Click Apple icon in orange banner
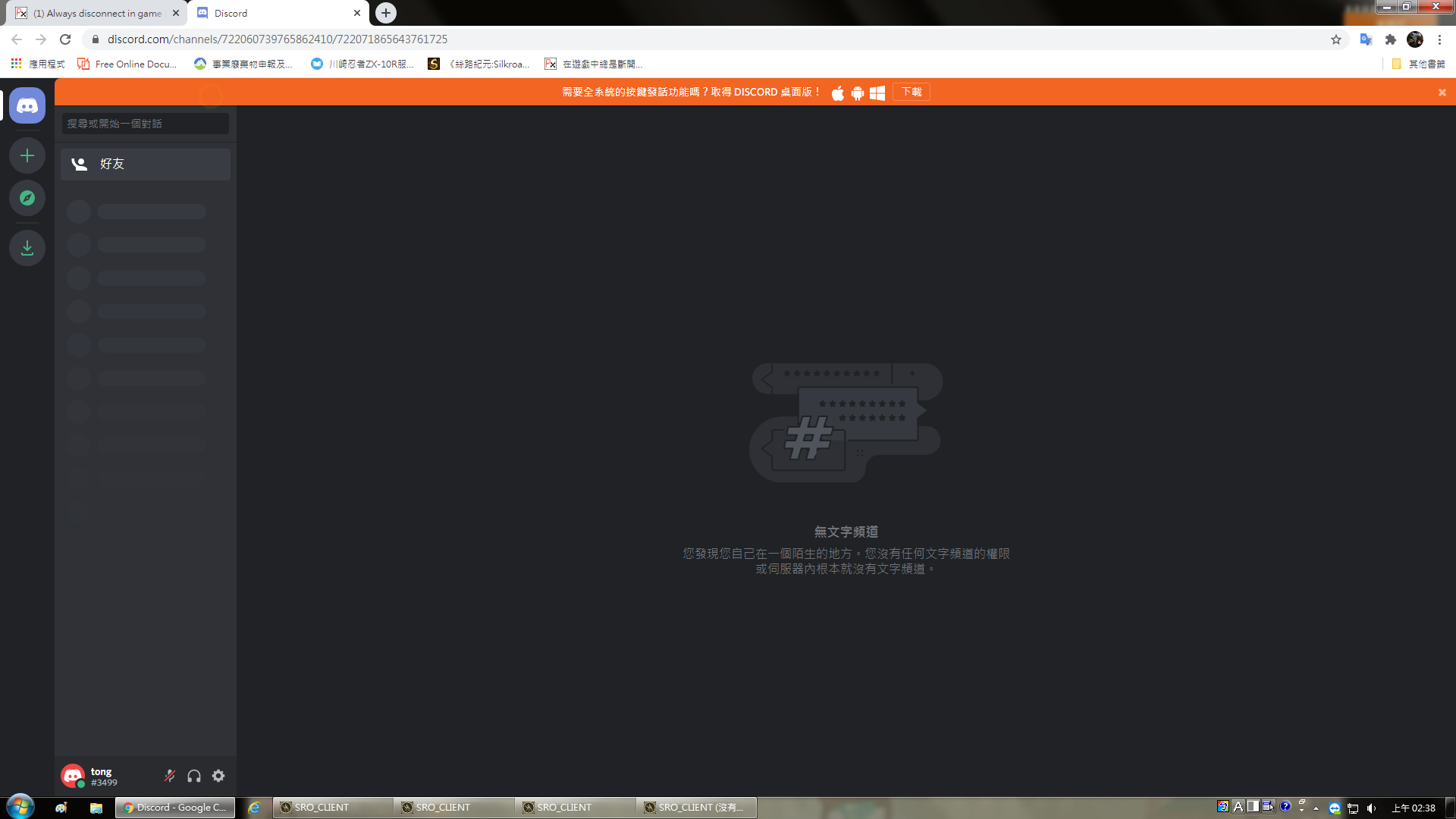The width and height of the screenshot is (1456, 819). 838,93
